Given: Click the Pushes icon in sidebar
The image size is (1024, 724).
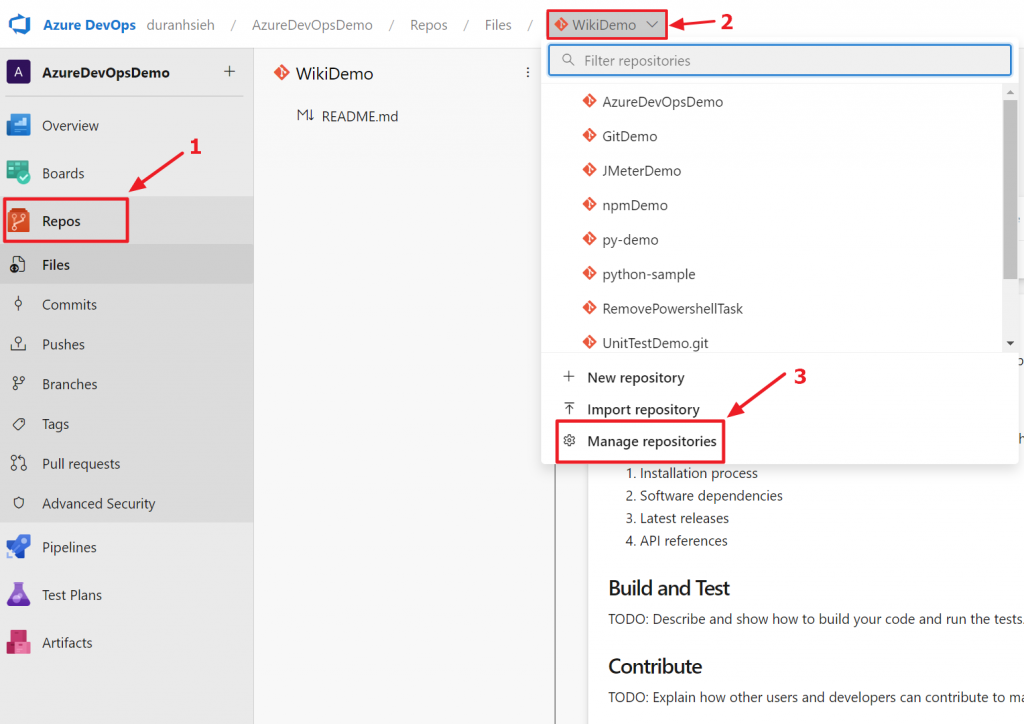Looking at the screenshot, I should pos(18,344).
